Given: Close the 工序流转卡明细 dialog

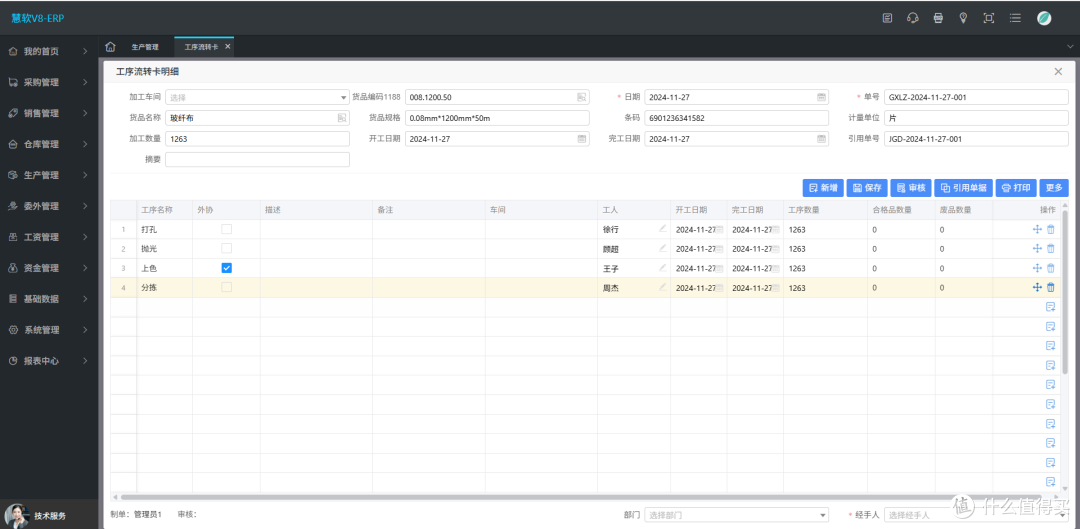Looking at the screenshot, I should point(1058,71).
